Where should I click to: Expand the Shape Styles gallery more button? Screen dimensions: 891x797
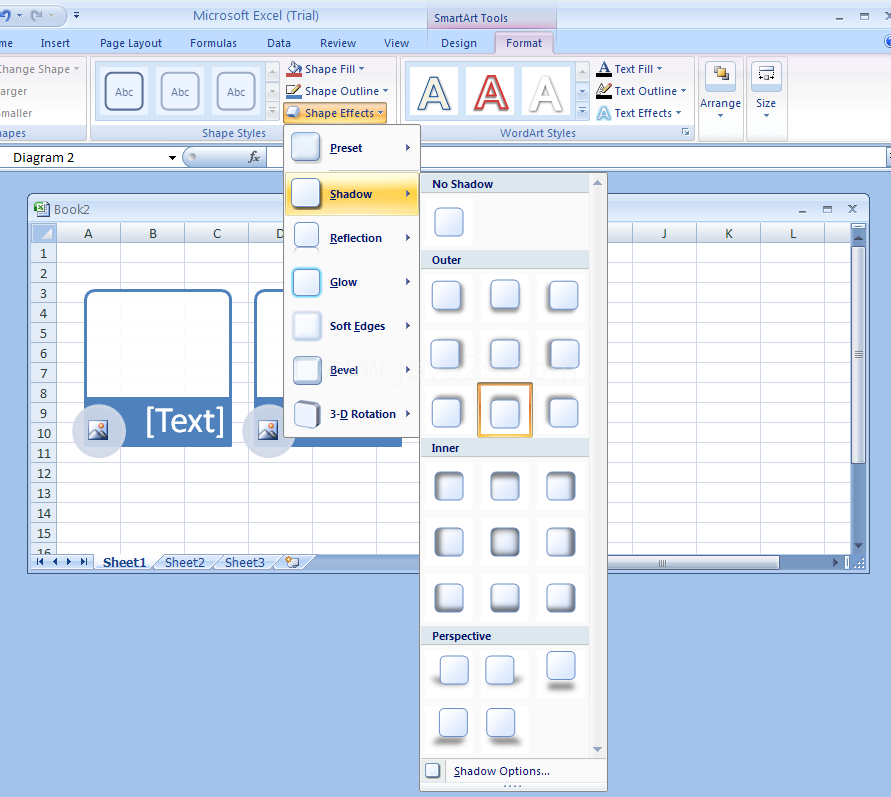pos(272,111)
